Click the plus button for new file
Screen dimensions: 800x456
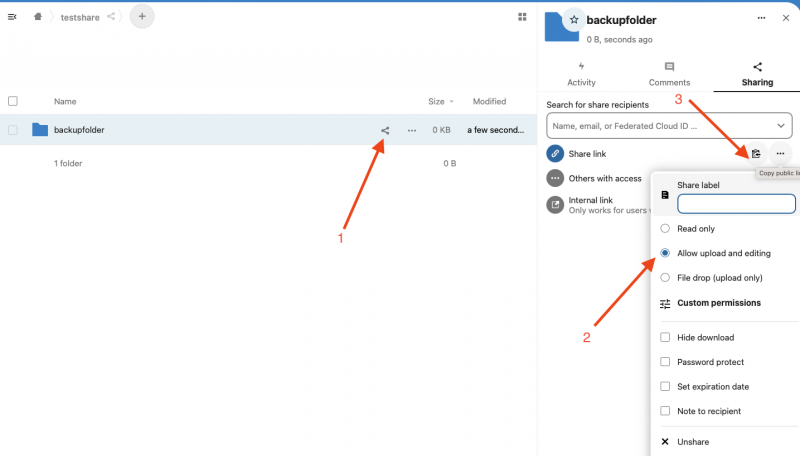click(142, 16)
